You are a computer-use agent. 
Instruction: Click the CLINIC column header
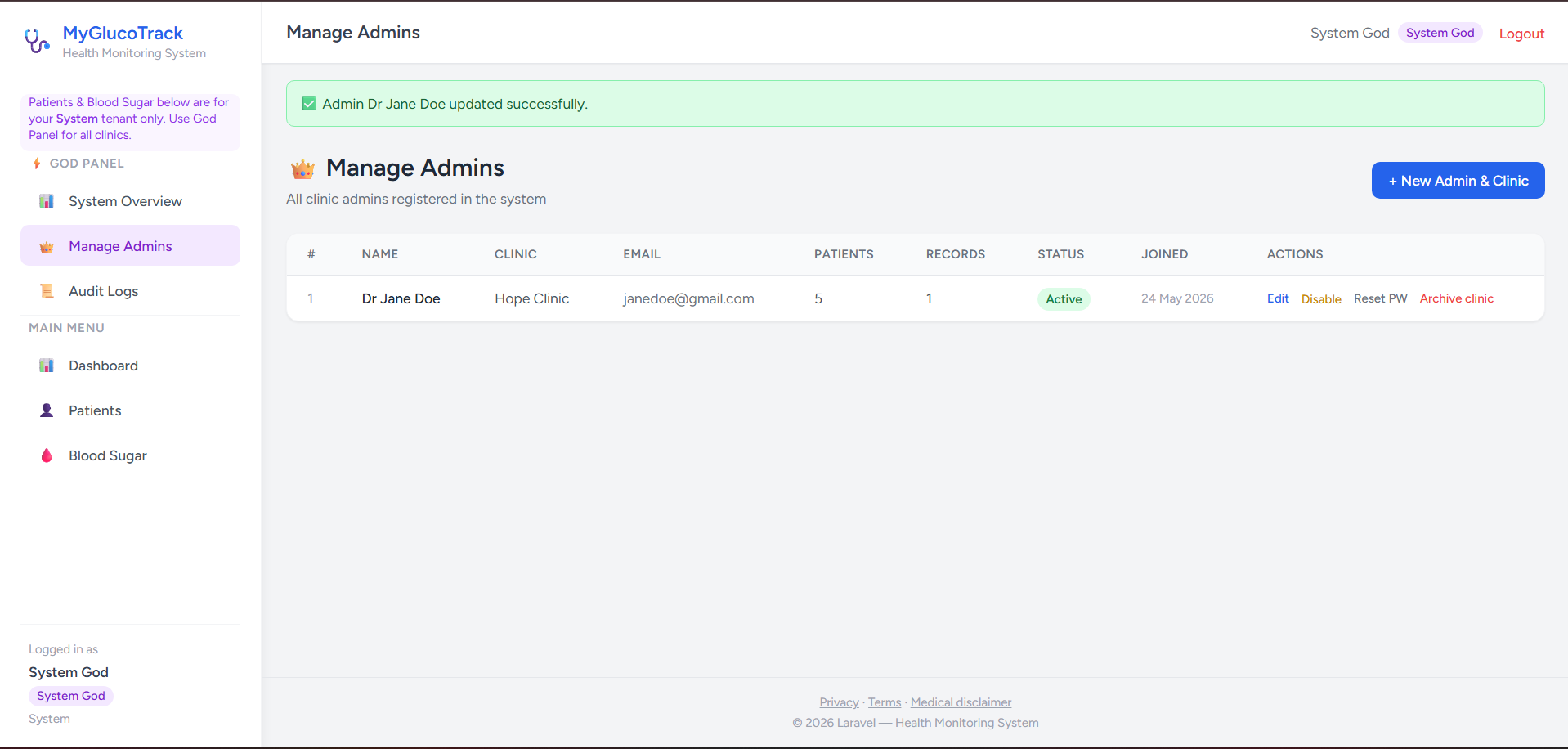point(516,254)
